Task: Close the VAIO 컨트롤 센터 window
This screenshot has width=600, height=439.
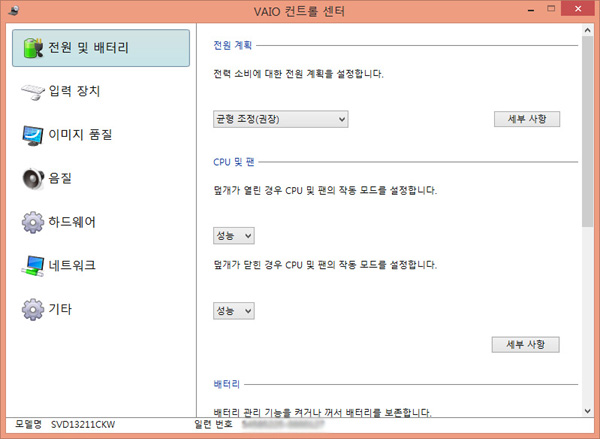Action: 578,9
